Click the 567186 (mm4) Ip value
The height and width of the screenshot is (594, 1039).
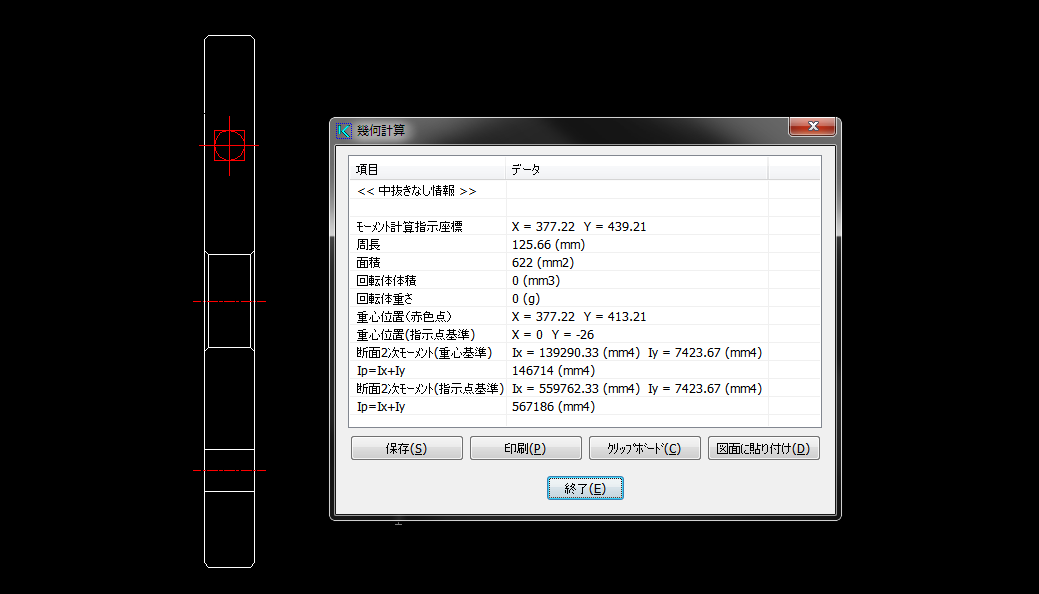click(x=553, y=406)
